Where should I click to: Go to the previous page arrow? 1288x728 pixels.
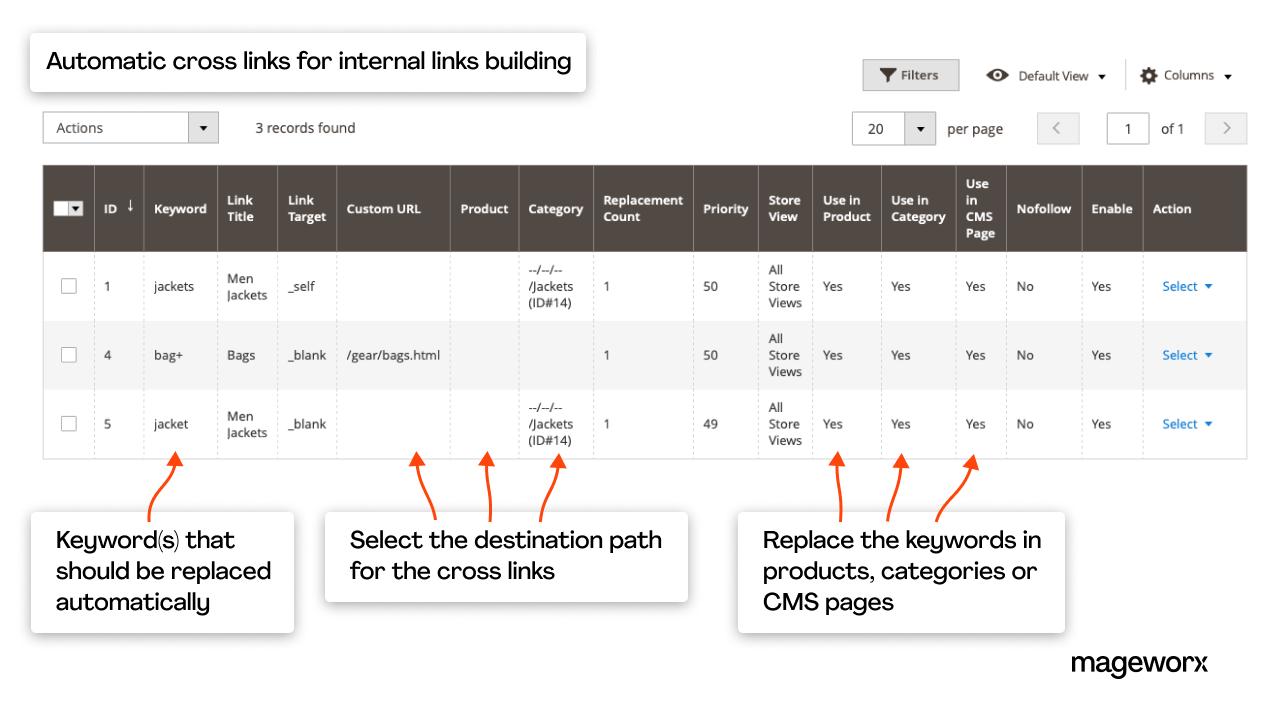[1058, 128]
